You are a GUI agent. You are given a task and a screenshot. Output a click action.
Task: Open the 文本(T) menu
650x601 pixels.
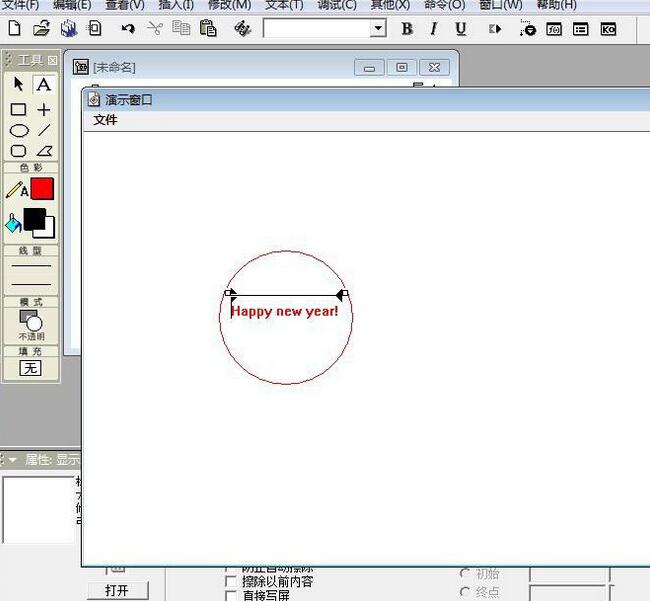tap(284, 5)
